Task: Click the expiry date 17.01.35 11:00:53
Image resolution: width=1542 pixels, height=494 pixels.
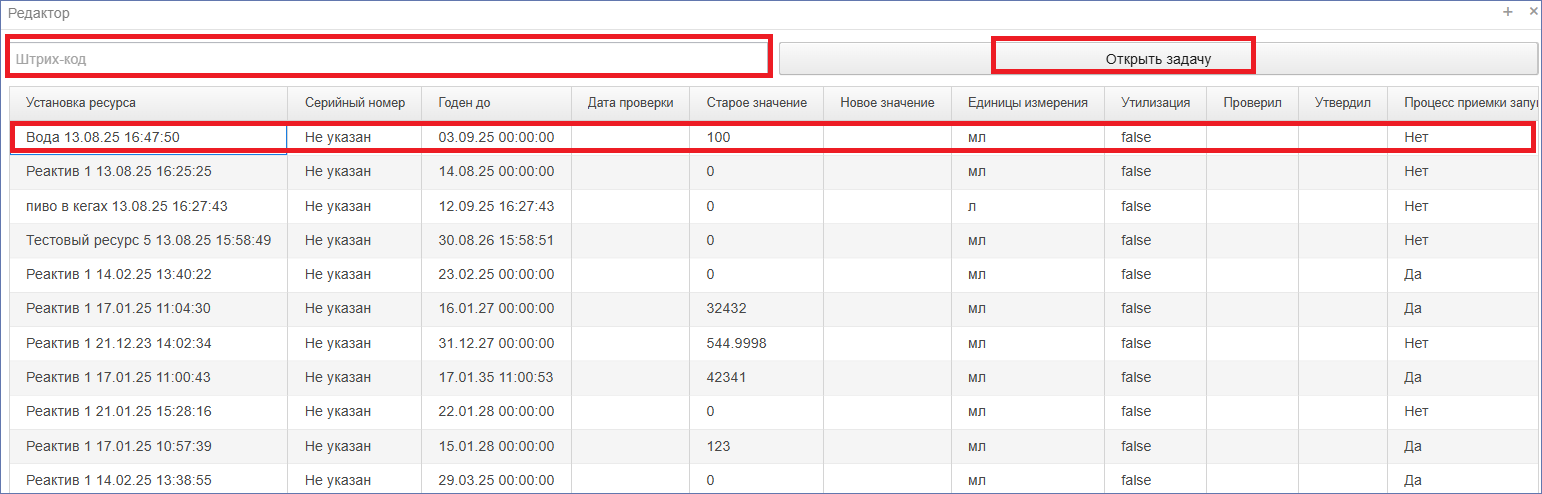Action: click(496, 377)
